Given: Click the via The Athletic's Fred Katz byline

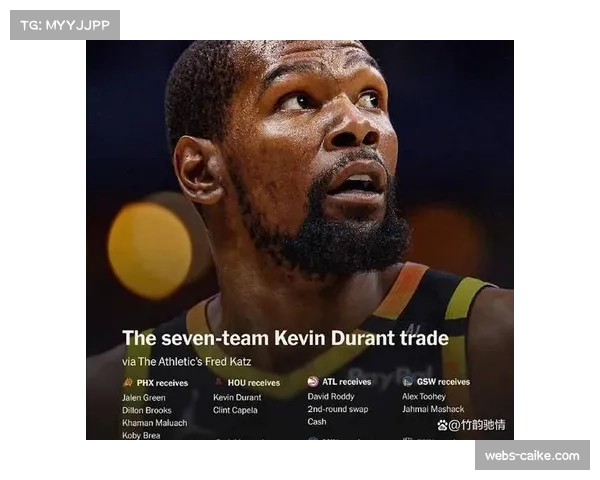Looking at the screenshot, I should (187, 361).
